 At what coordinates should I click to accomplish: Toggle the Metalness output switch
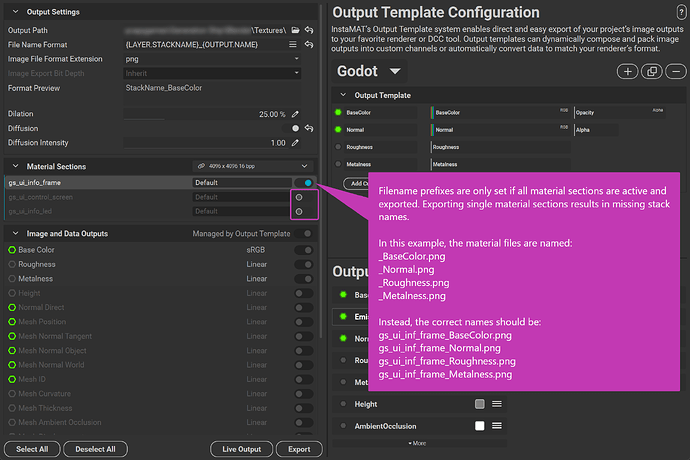tap(304, 279)
